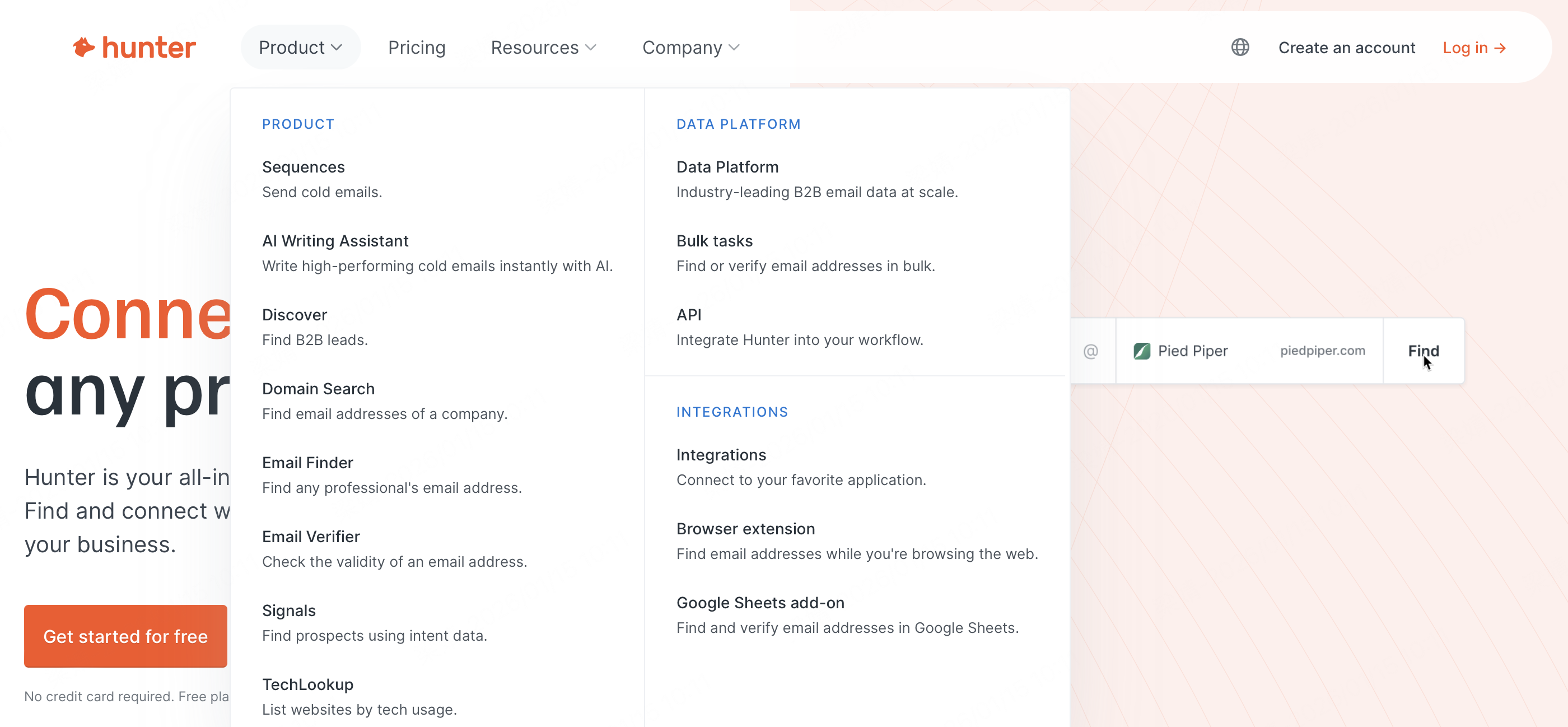
Task: Click the green Pied Piper logo icon
Action: tap(1141, 351)
